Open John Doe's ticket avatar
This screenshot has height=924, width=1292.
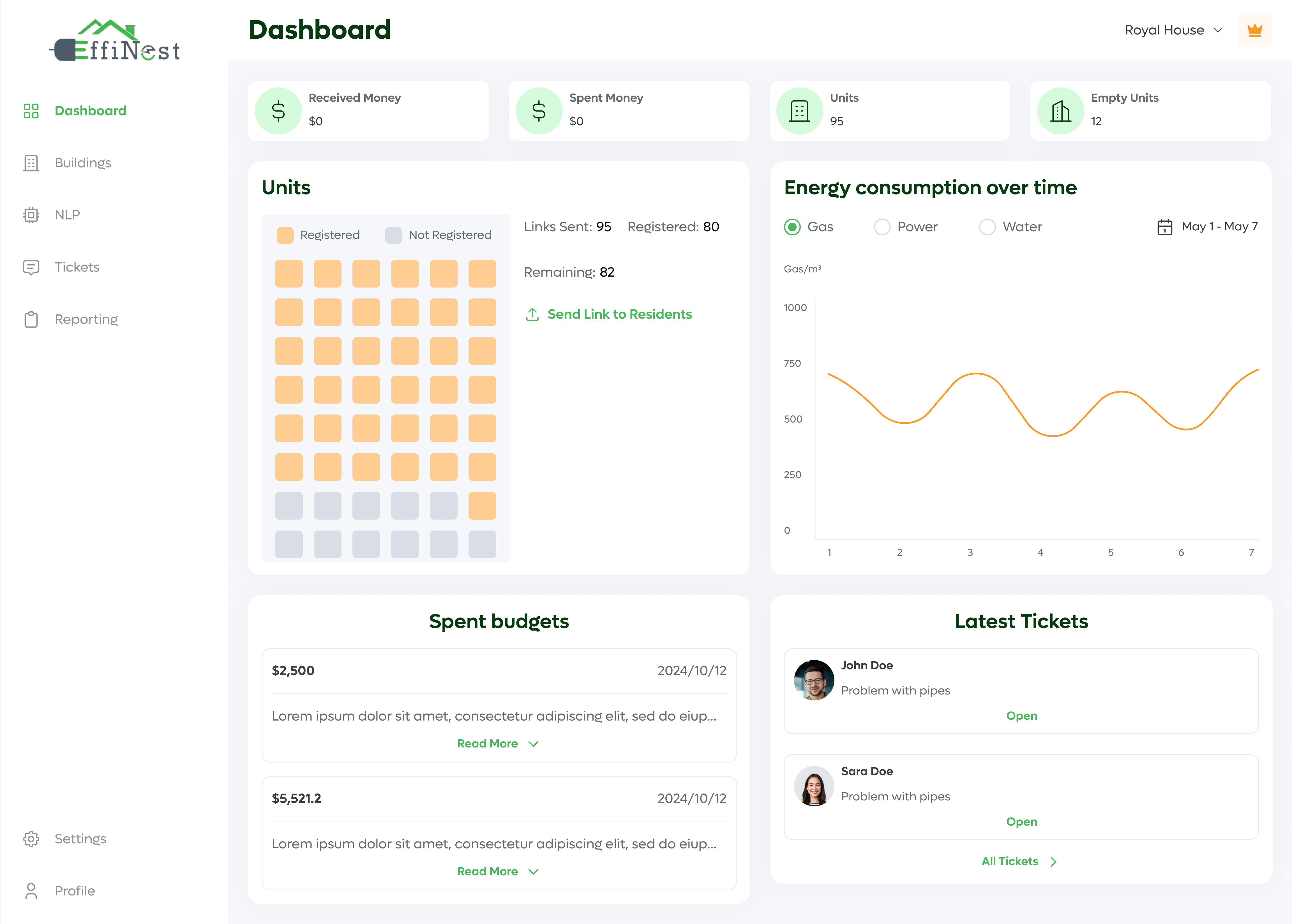point(814,680)
